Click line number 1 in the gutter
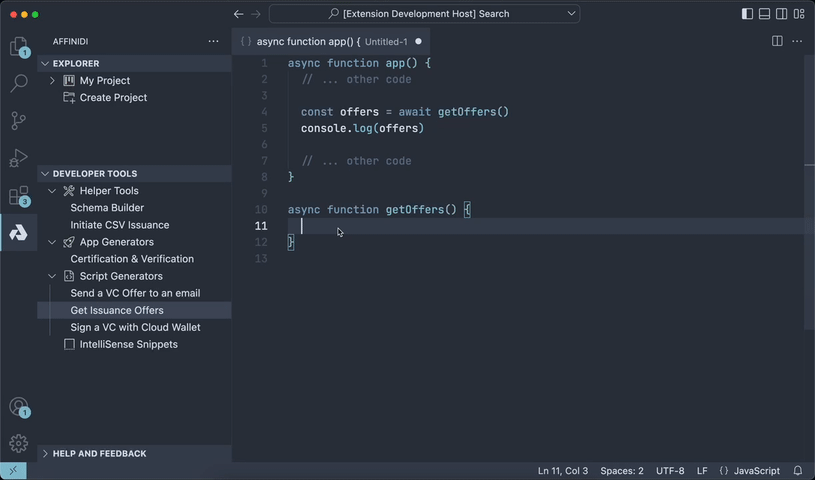815x480 pixels. [264, 63]
